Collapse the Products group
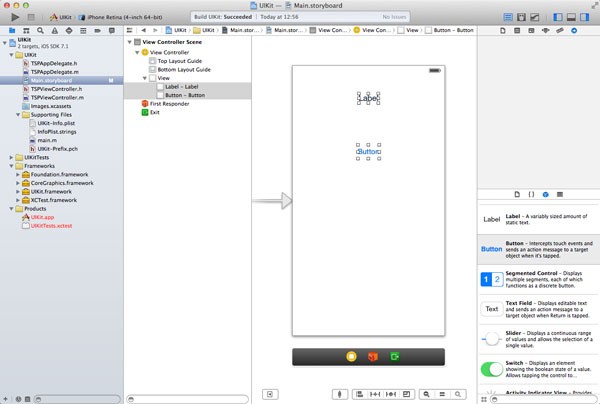Image resolution: width=600 pixels, height=404 pixels. click(x=11, y=209)
